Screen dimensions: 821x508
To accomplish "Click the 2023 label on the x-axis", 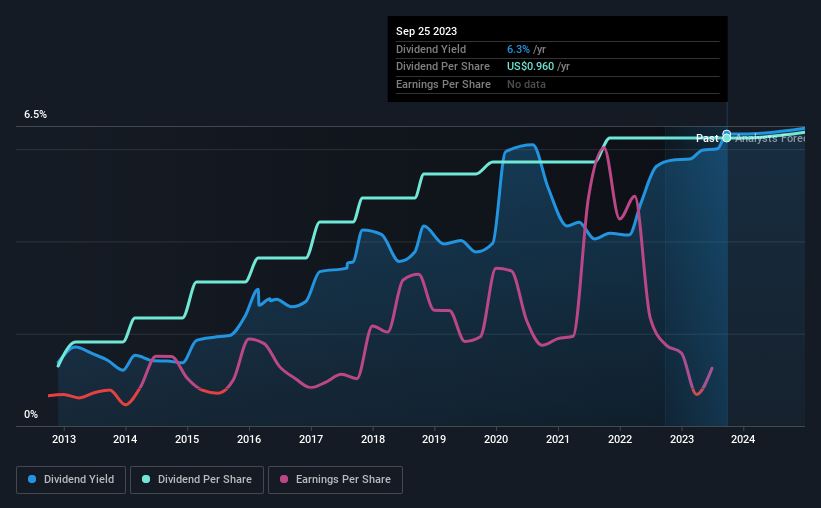I will [x=682, y=439].
